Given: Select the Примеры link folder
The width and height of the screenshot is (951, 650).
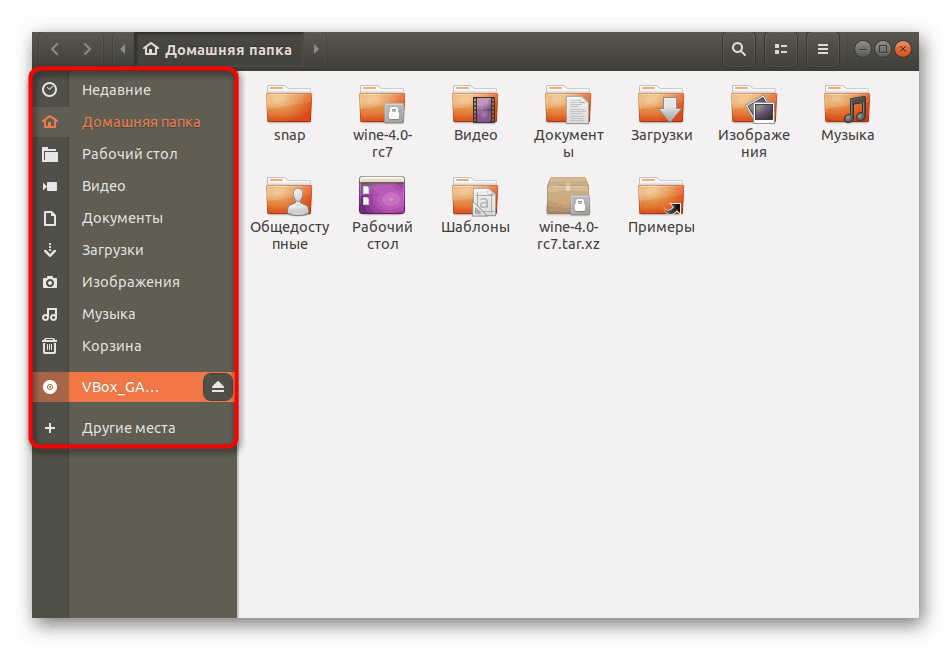Looking at the screenshot, I should coord(661,205).
